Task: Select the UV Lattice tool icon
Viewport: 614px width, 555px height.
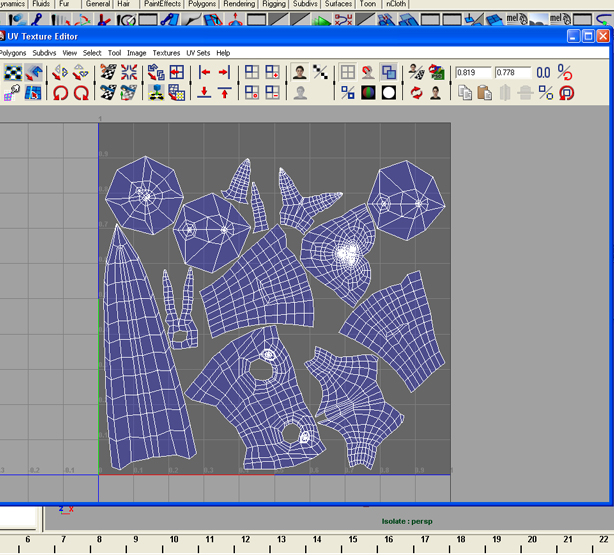Action: (x=13, y=73)
